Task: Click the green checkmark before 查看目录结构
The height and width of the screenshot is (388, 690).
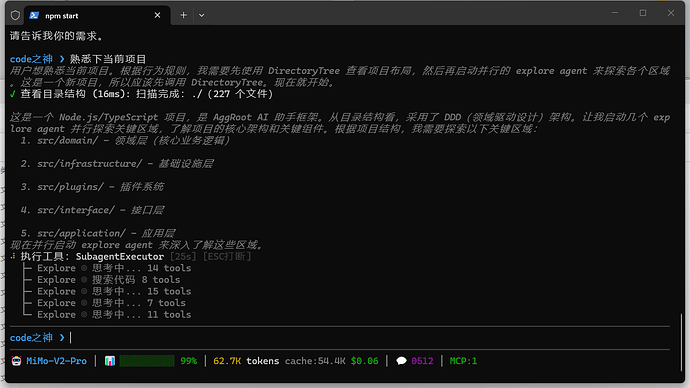Action: (x=12, y=94)
